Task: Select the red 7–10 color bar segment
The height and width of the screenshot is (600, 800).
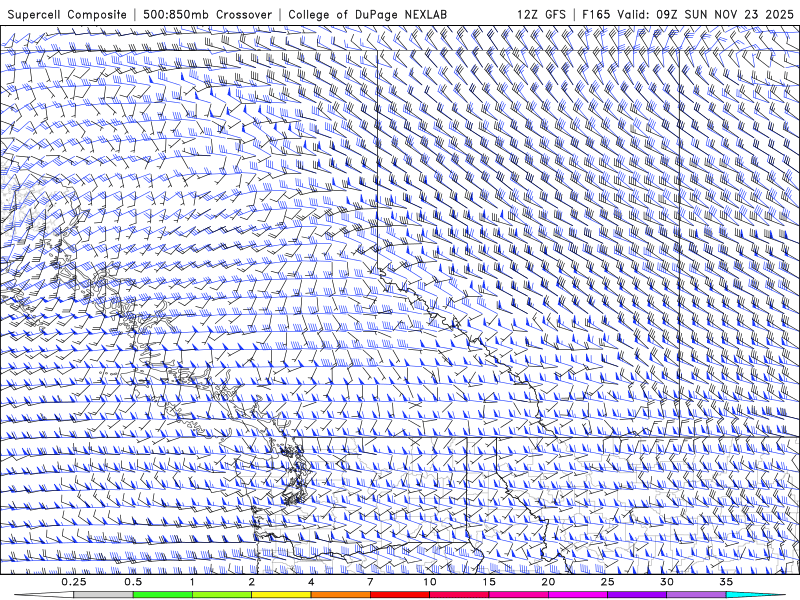Action: pyautogui.click(x=399, y=595)
